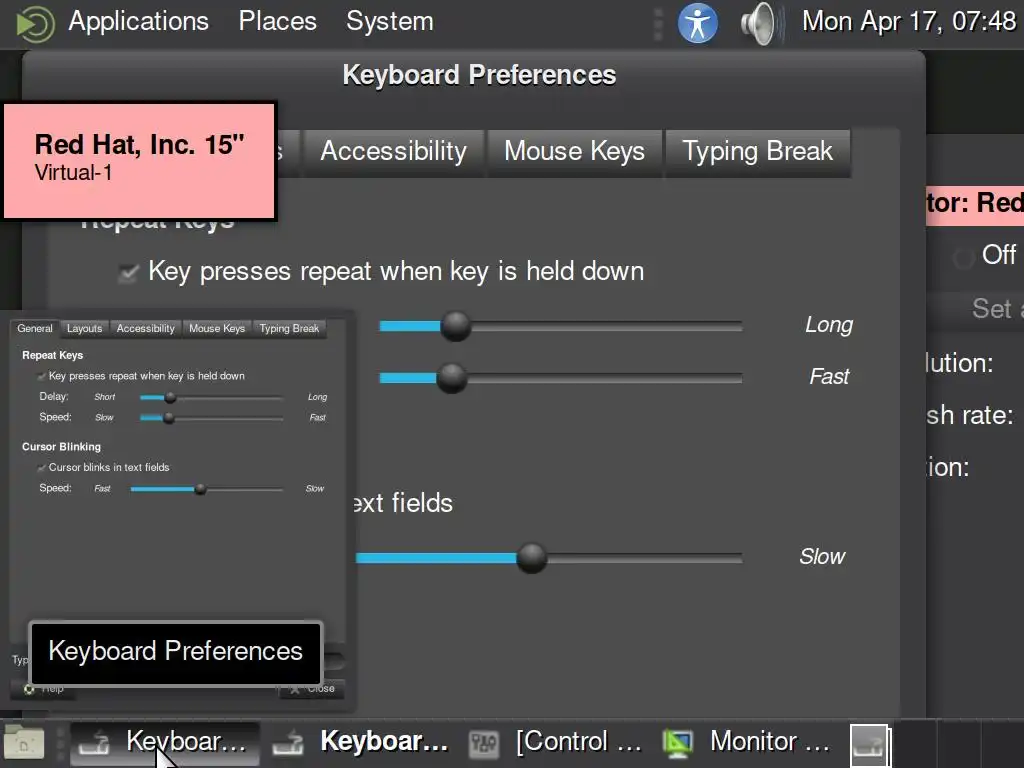Click the workspace switcher in bottom panel
The width and height of the screenshot is (1024, 768).
point(870,744)
